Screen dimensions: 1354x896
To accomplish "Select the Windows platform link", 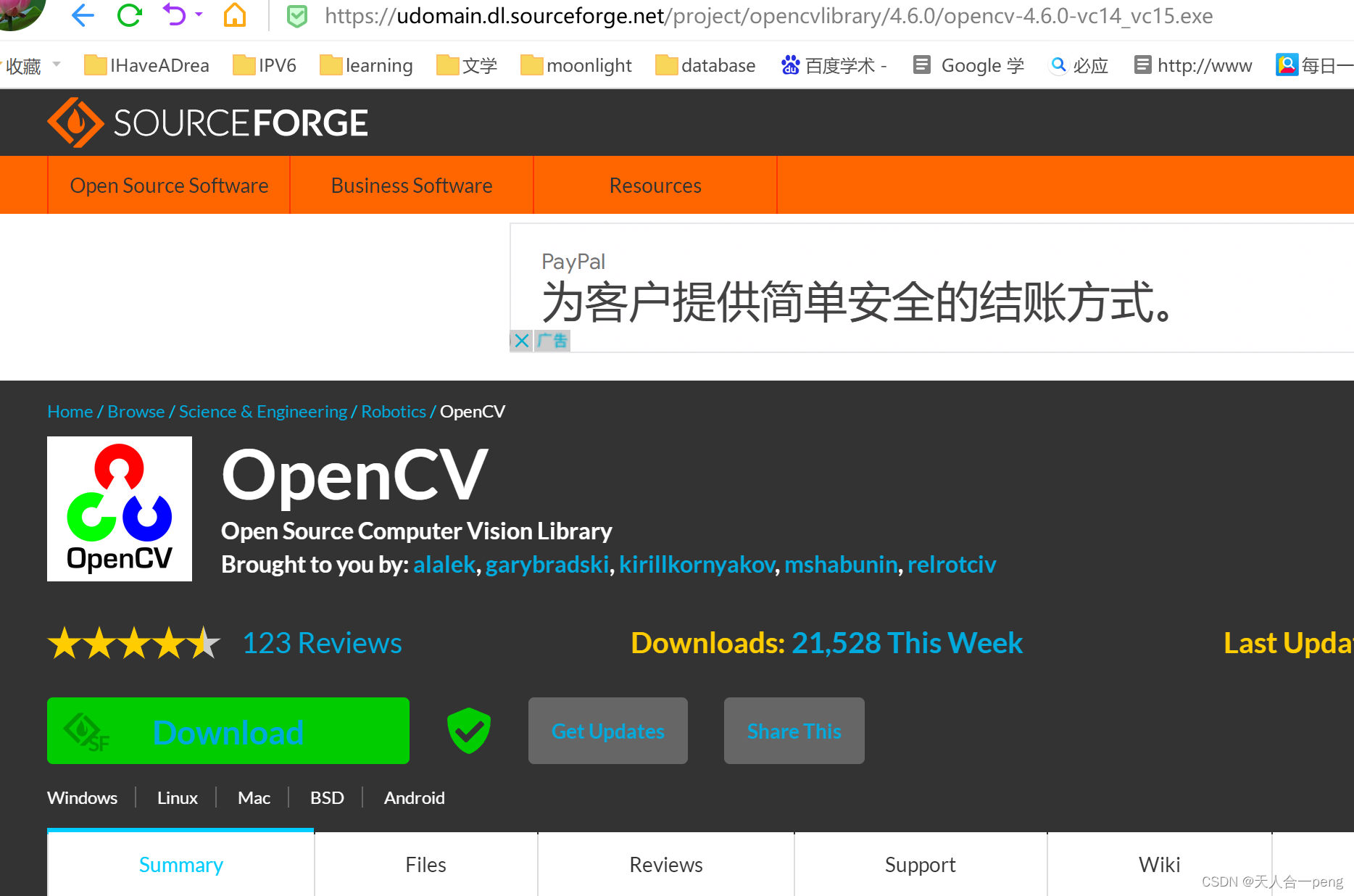I will pyautogui.click(x=82, y=798).
